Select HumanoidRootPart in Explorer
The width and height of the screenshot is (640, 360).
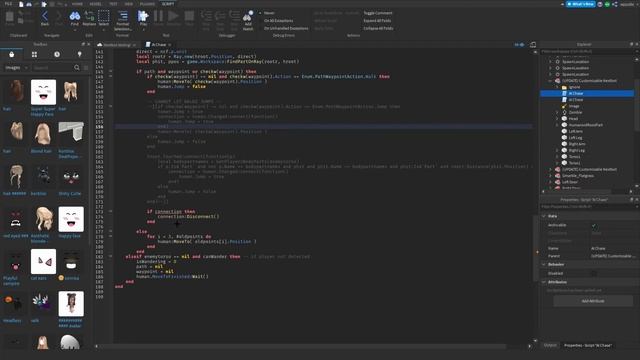click(x=585, y=125)
